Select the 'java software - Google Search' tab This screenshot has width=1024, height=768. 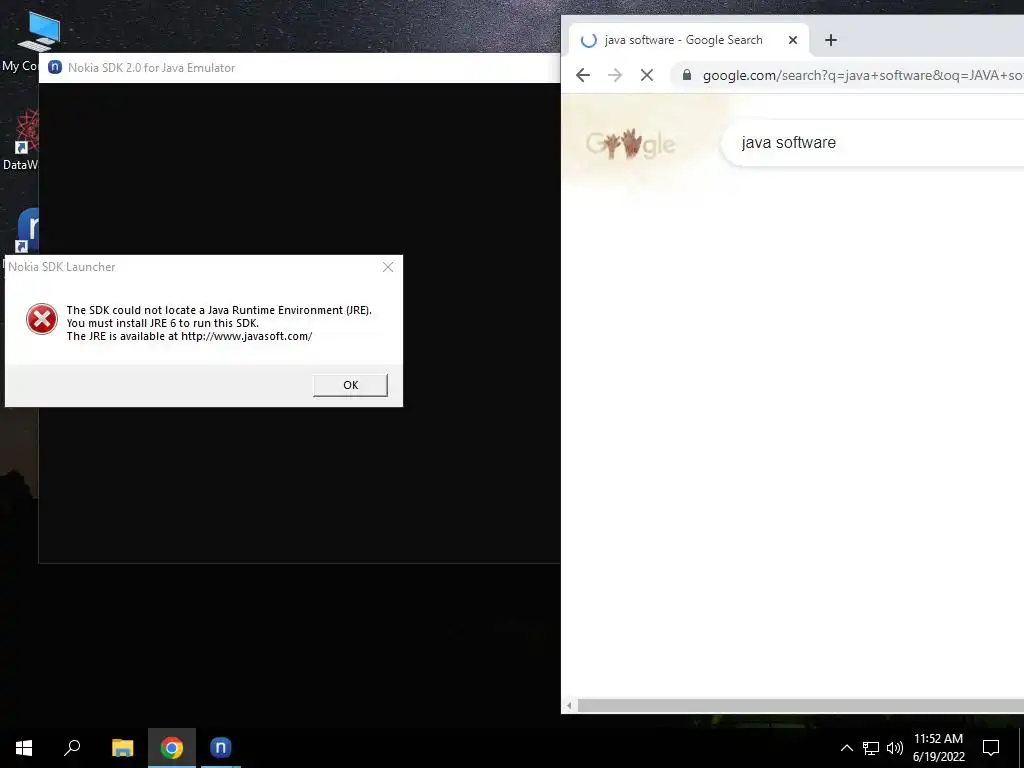[688, 40]
